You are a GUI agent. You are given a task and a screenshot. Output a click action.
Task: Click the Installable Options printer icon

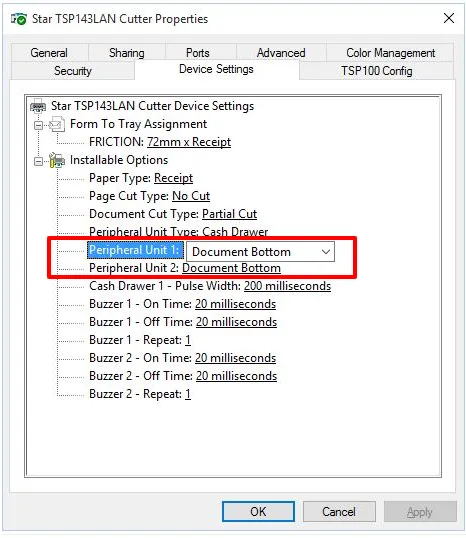pos(57,160)
